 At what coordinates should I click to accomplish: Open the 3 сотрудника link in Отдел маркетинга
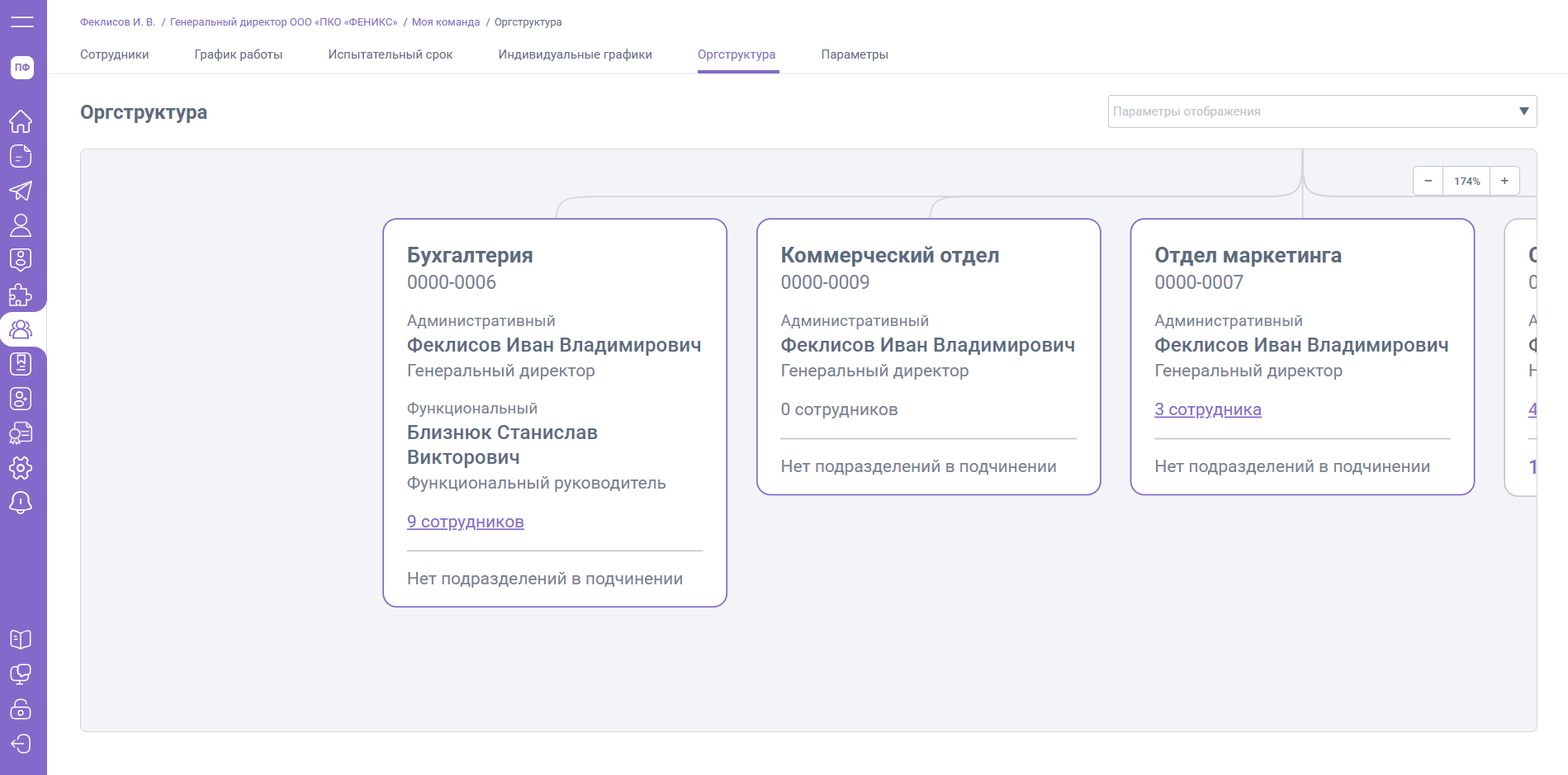point(1208,409)
